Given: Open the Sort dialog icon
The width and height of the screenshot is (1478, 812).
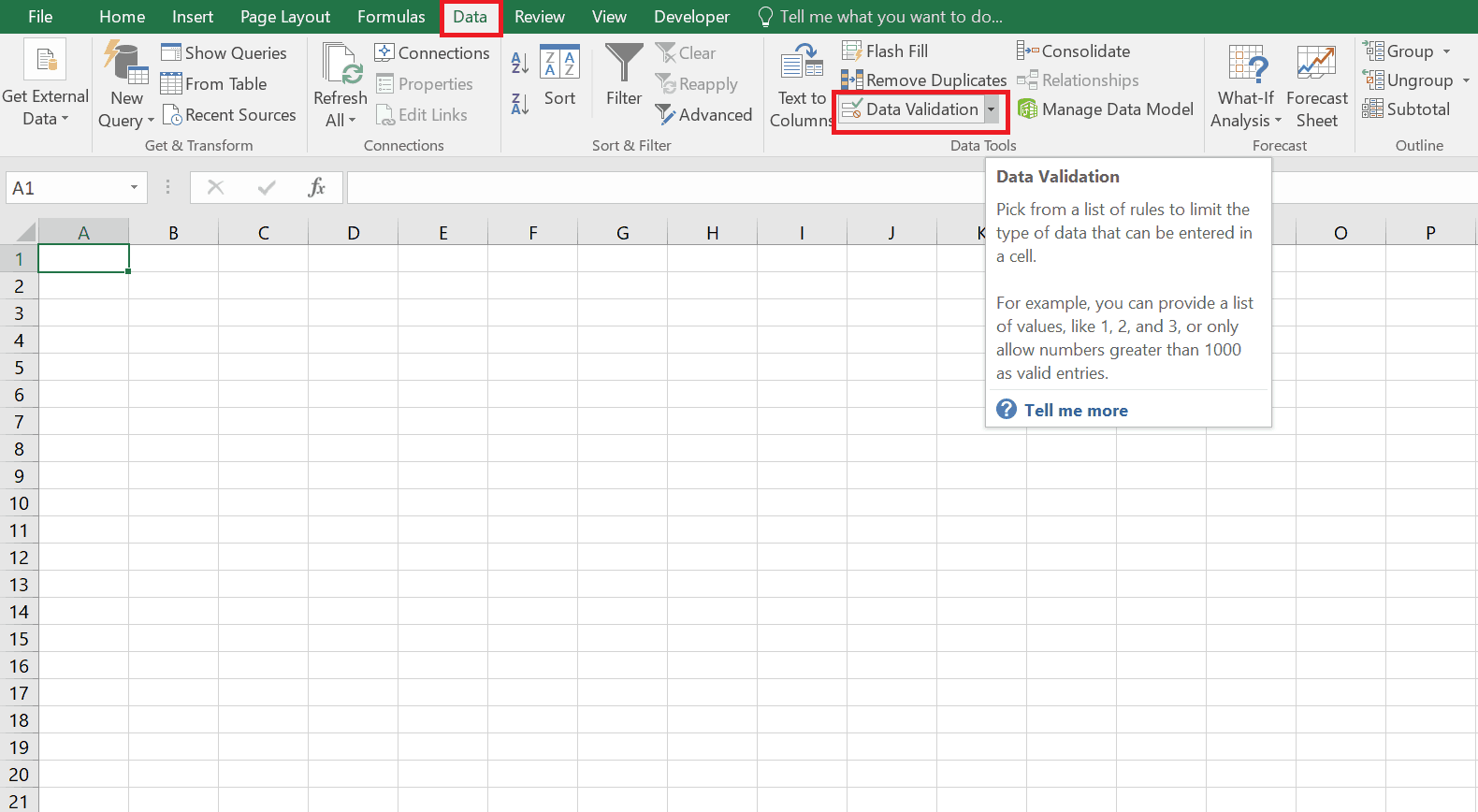Looking at the screenshot, I should click(559, 77).
